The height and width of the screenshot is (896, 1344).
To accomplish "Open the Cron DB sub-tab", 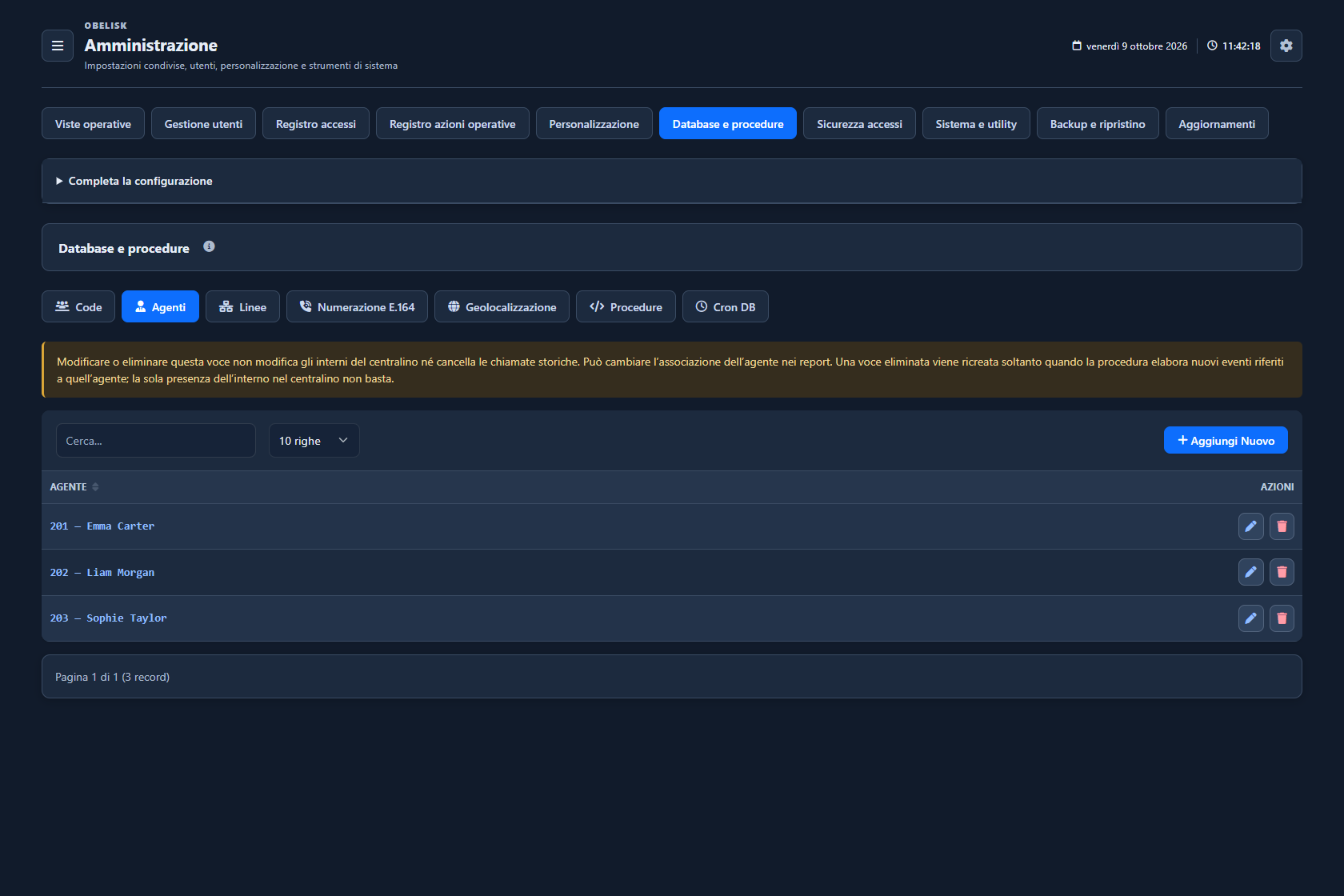I will (725, 306).
